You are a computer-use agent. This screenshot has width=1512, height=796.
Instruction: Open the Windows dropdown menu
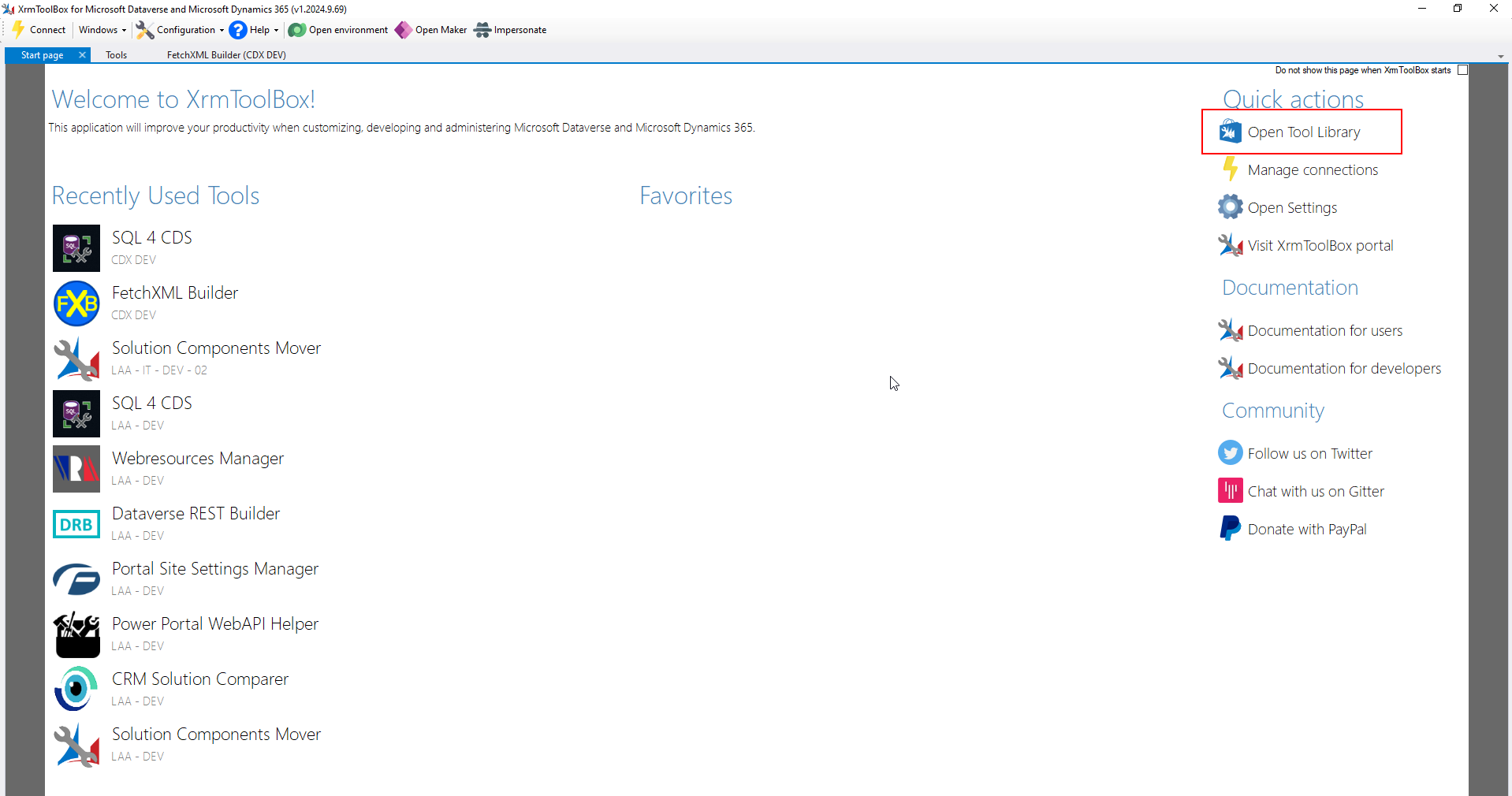tap(102, 30)
